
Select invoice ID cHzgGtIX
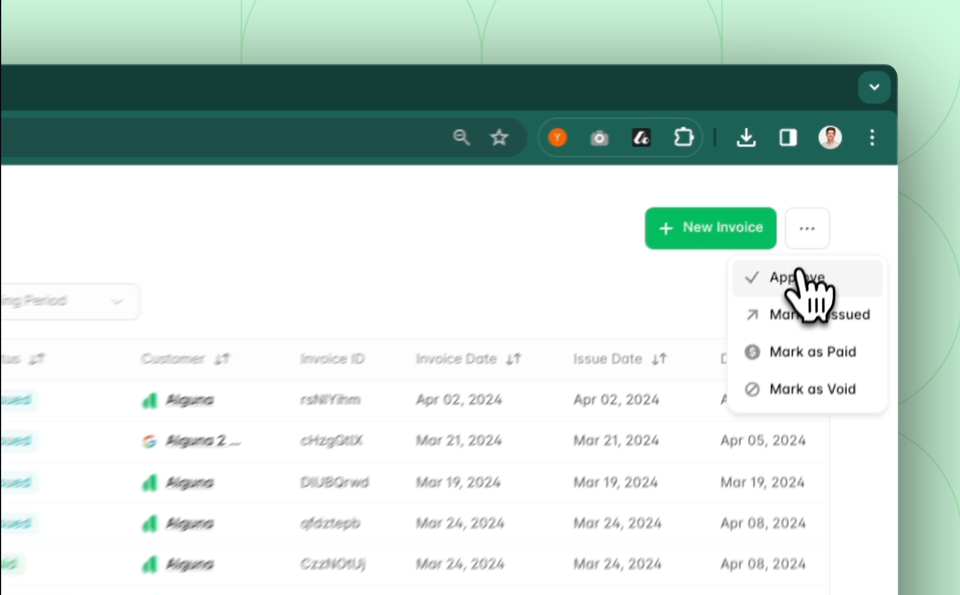pyautogui.click(x=331, y=441)
